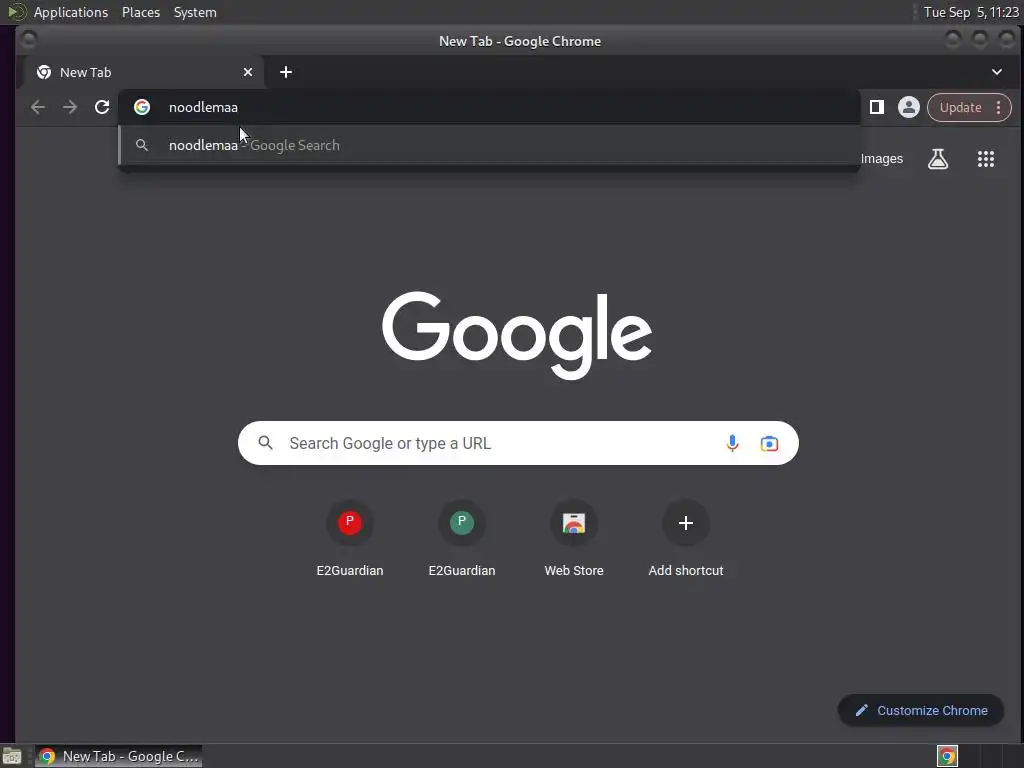Open the red E2Guardian shortcut
The width and height of the screenshot is (1024, 768).
pos(350,539)
